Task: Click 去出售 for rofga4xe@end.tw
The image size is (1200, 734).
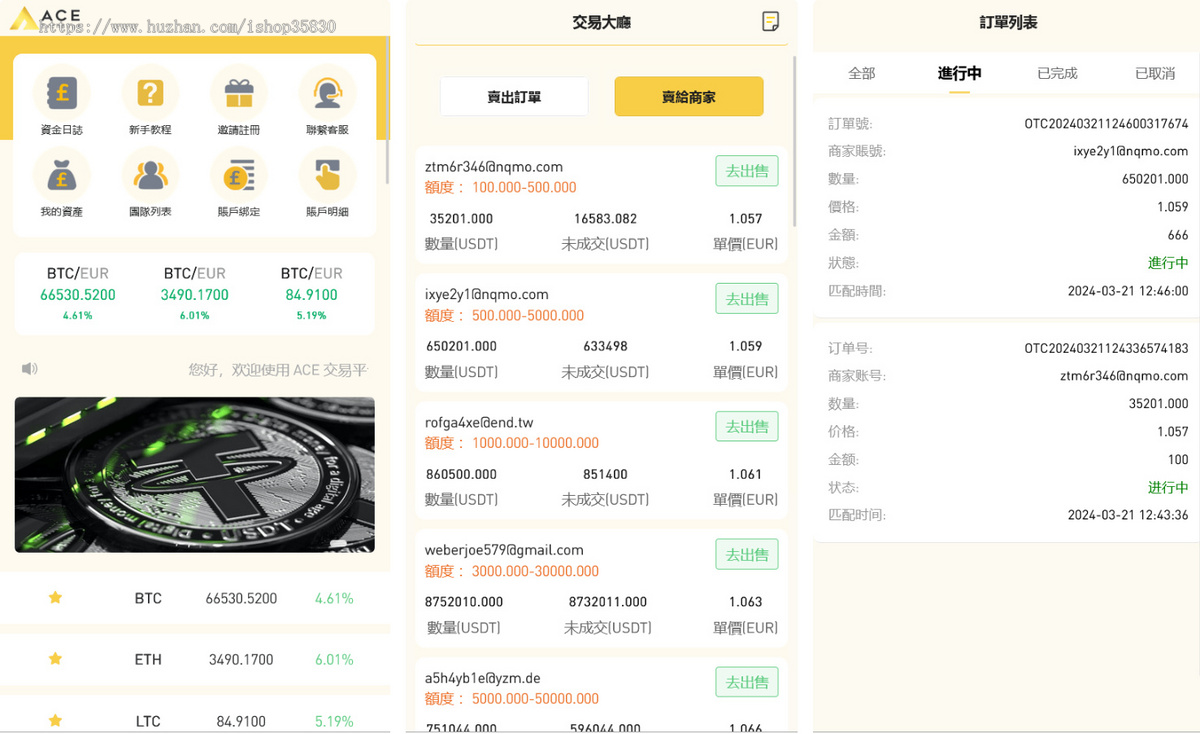Action: 747,427
